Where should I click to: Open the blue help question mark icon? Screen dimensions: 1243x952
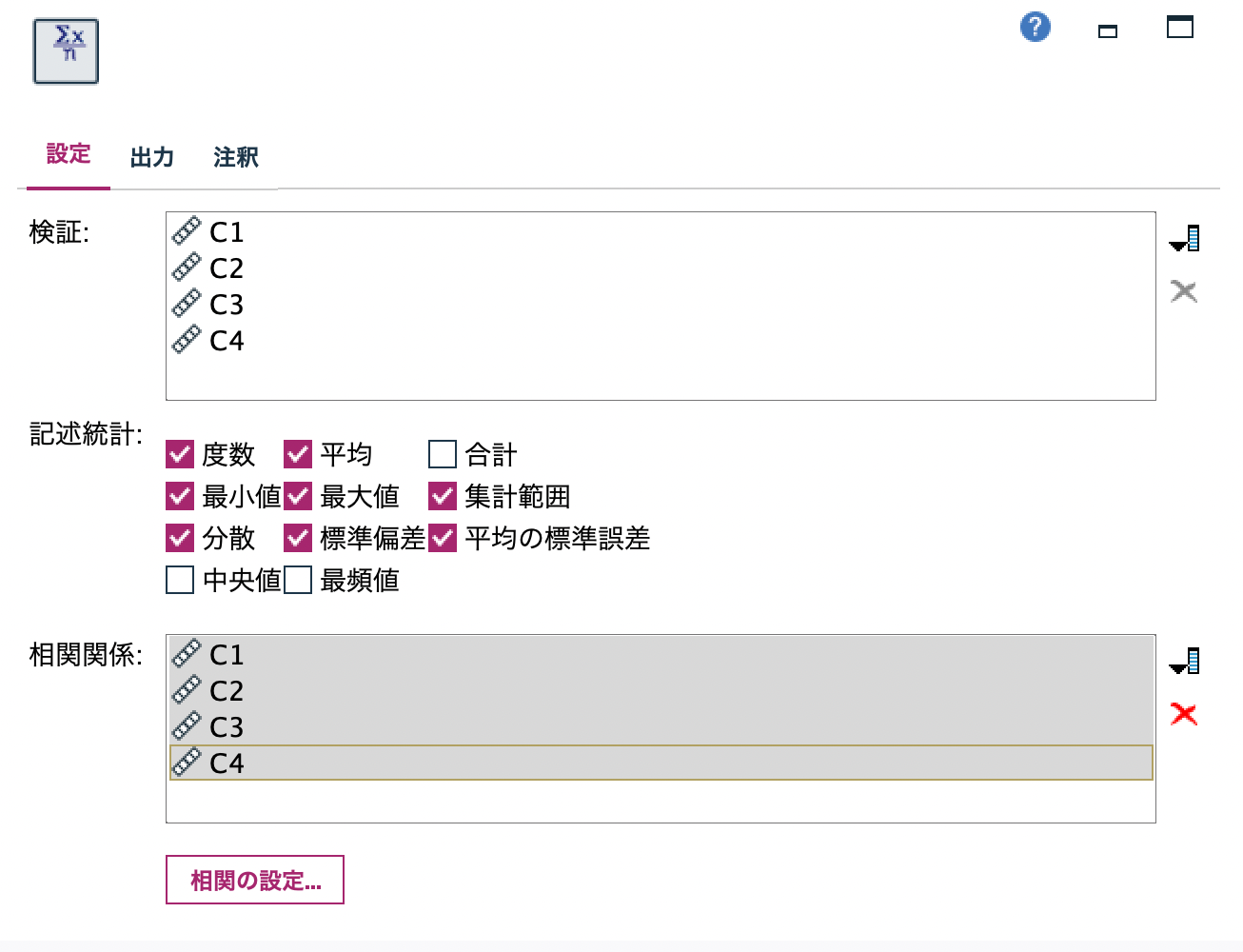(1034, 28)
